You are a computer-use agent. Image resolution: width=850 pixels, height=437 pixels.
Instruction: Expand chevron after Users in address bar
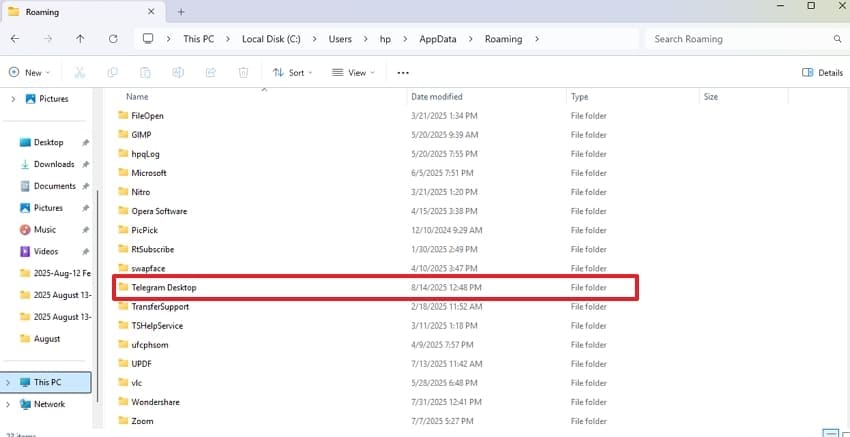[366, 39]
